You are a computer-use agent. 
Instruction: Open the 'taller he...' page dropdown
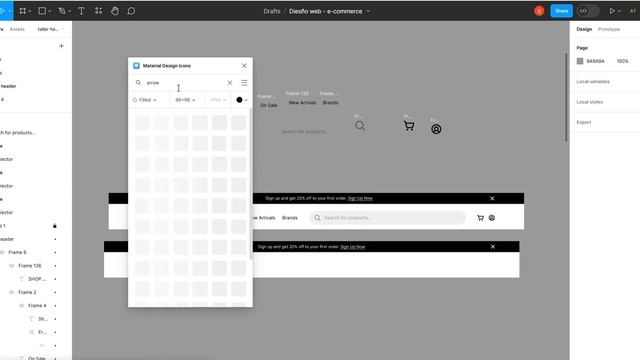point(51,29)
